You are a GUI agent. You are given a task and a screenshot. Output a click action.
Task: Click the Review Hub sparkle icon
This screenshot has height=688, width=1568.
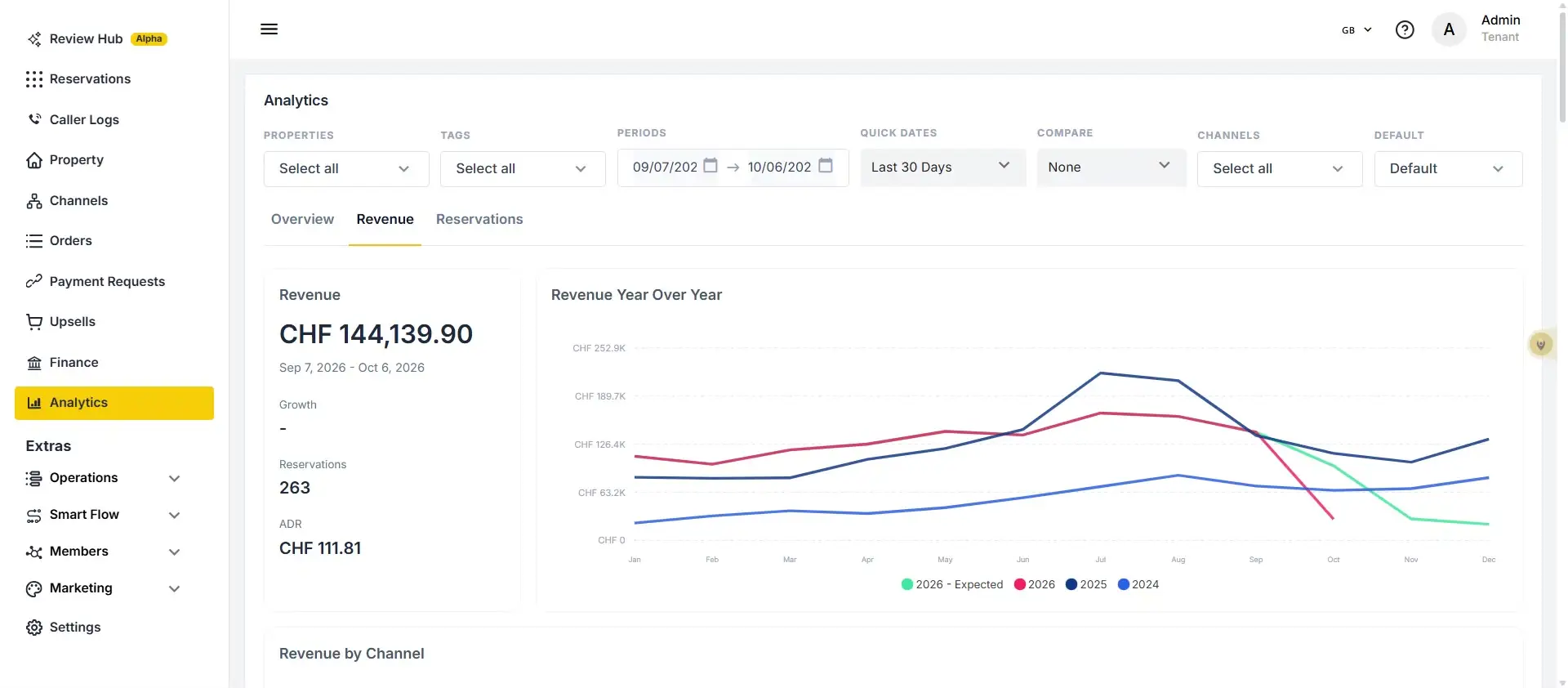(34, 39)
